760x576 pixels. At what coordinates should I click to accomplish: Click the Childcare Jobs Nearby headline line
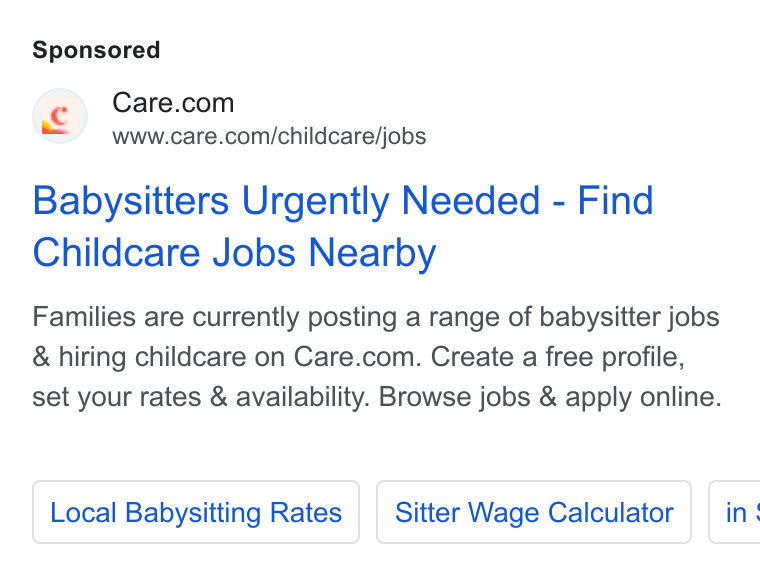tap(234, 253)
